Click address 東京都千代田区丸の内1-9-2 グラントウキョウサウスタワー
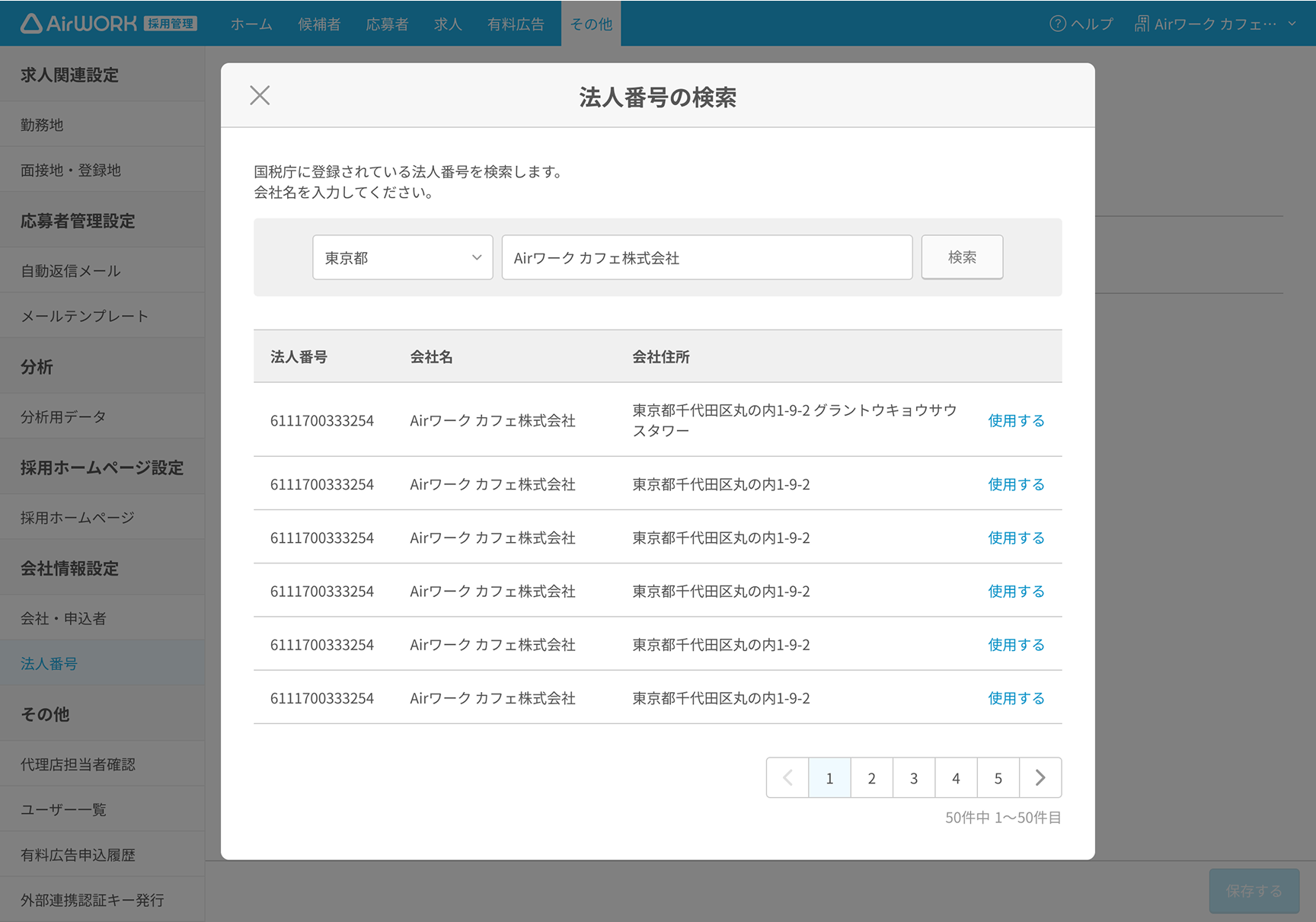 (794, 420)
